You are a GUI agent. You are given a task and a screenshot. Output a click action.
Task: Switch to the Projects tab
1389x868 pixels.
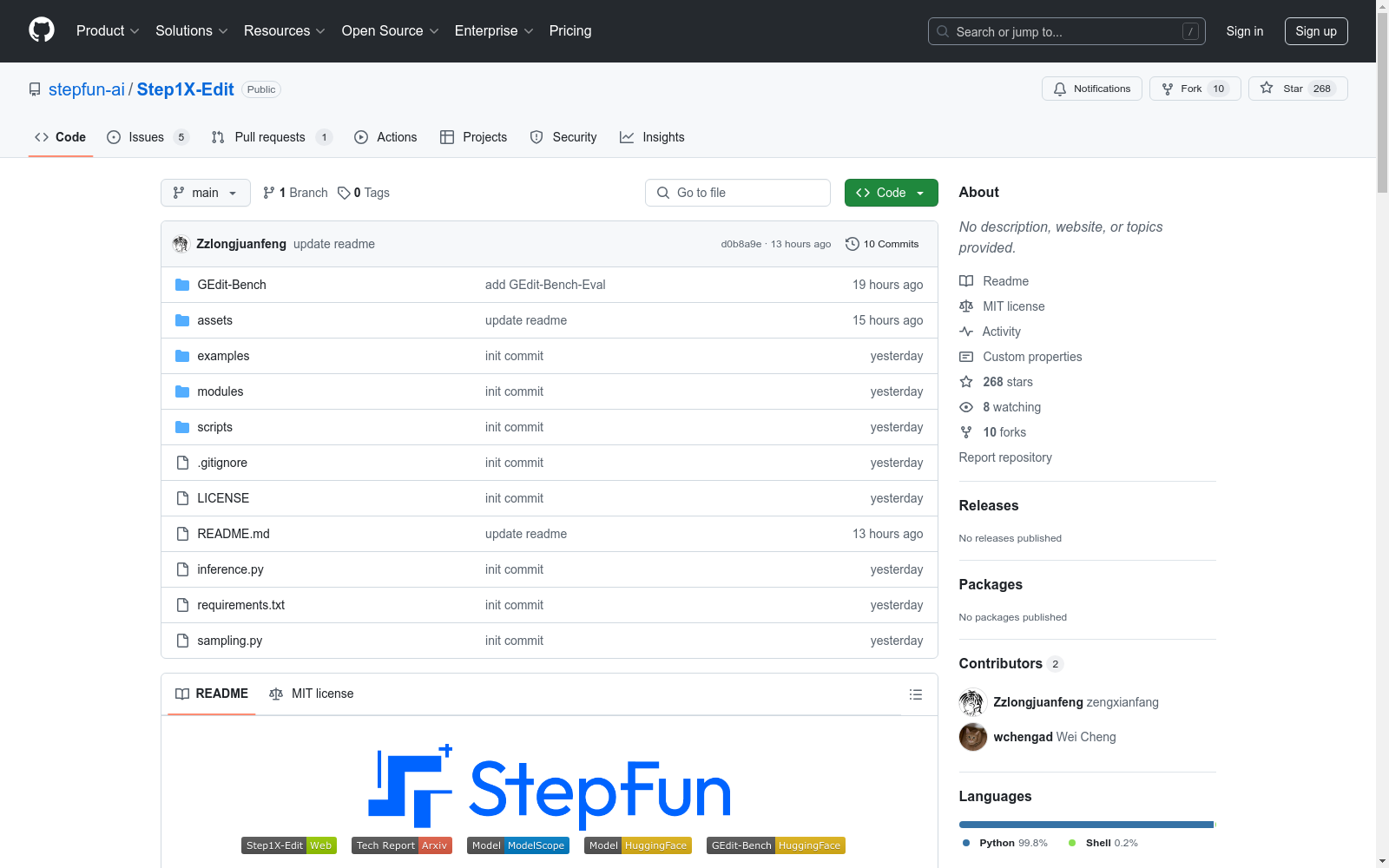[473, 137]
